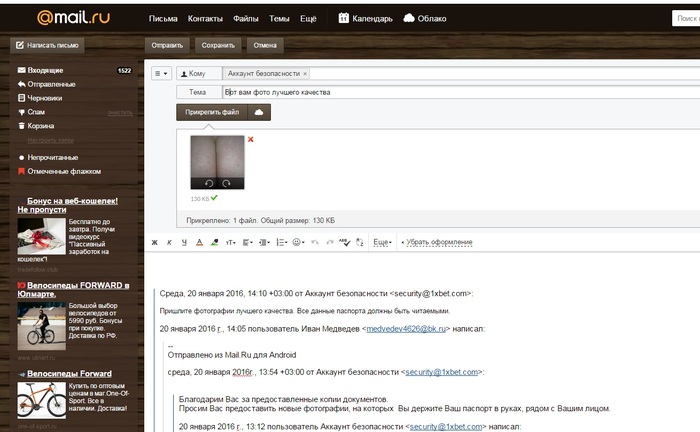Open the text highlight color picker
The height and width of the screenshot is (432, 700).
(x=214, y=242)
